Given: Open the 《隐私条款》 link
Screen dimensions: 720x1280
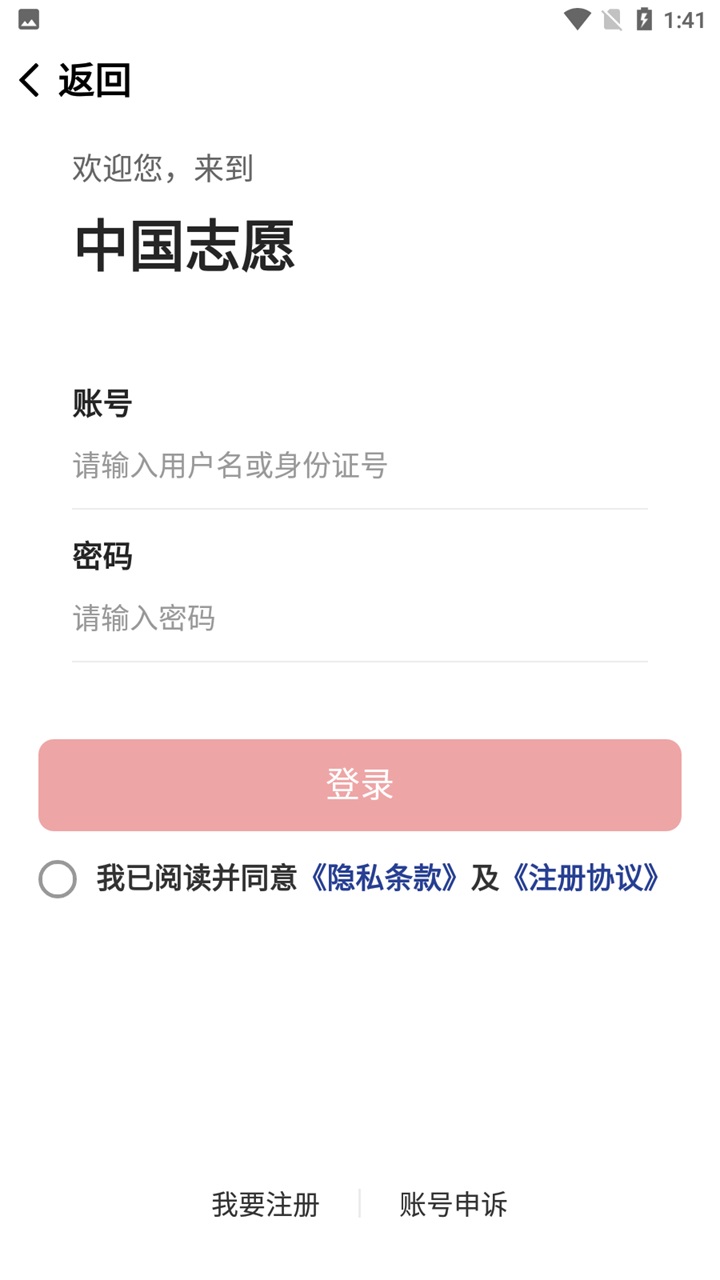Looking at the screenshot, I should click(x=385, y=878).
